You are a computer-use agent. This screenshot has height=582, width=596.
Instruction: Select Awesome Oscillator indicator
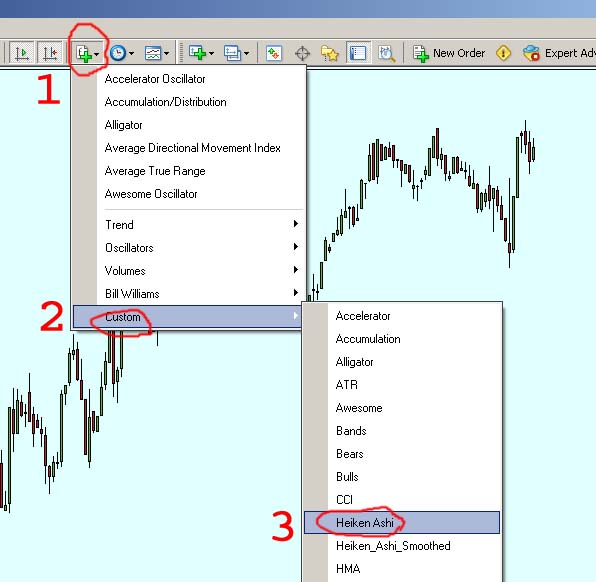(x=189, y=194)
